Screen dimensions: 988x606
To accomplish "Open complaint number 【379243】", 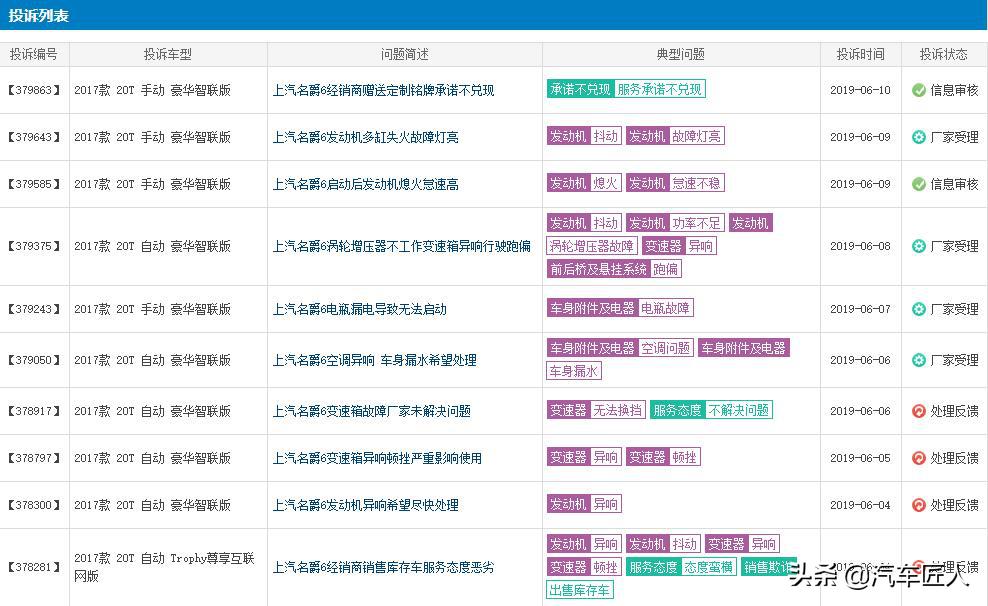I will click(x=35, y=309).
